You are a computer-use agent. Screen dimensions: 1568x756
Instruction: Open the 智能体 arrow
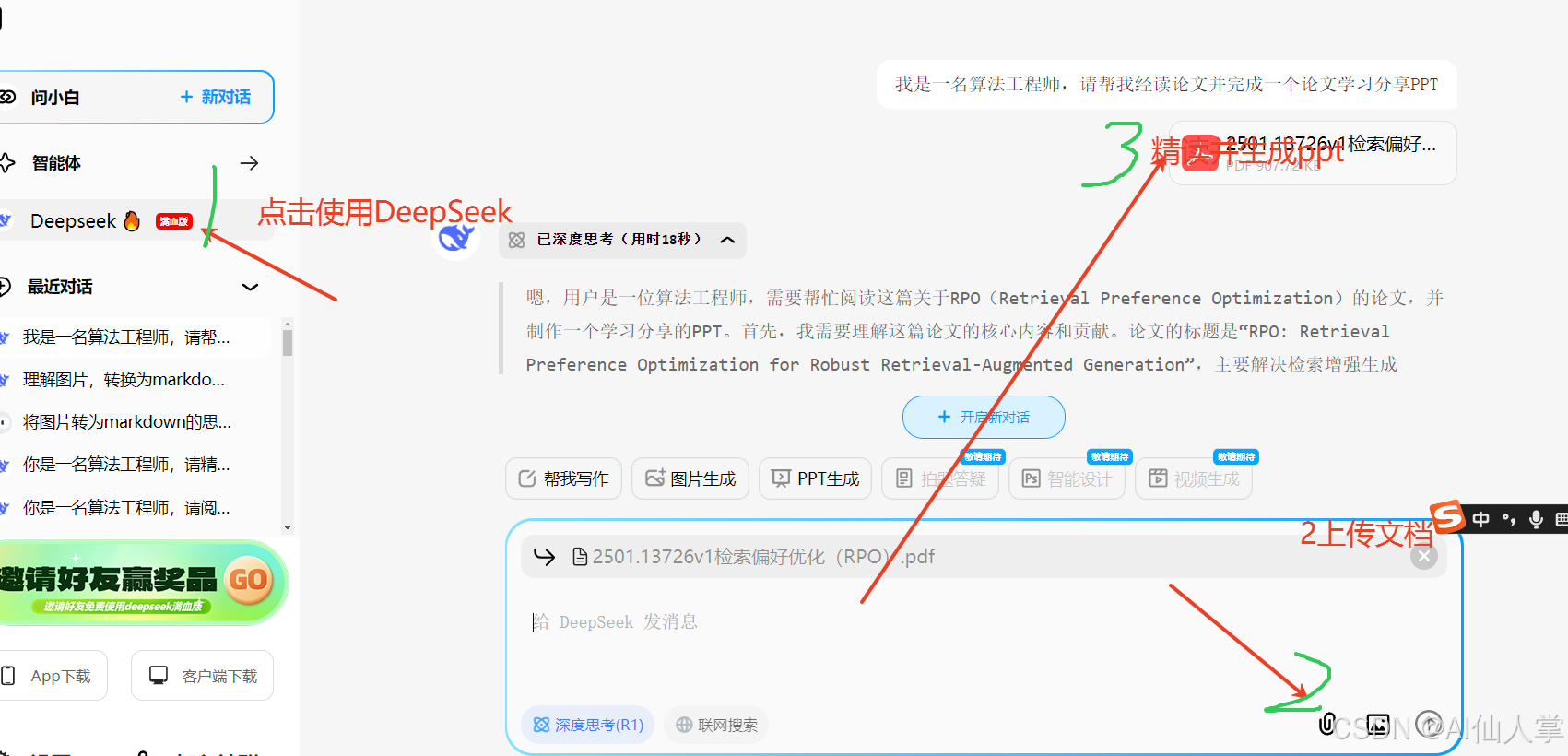click(x=249, y=163)
